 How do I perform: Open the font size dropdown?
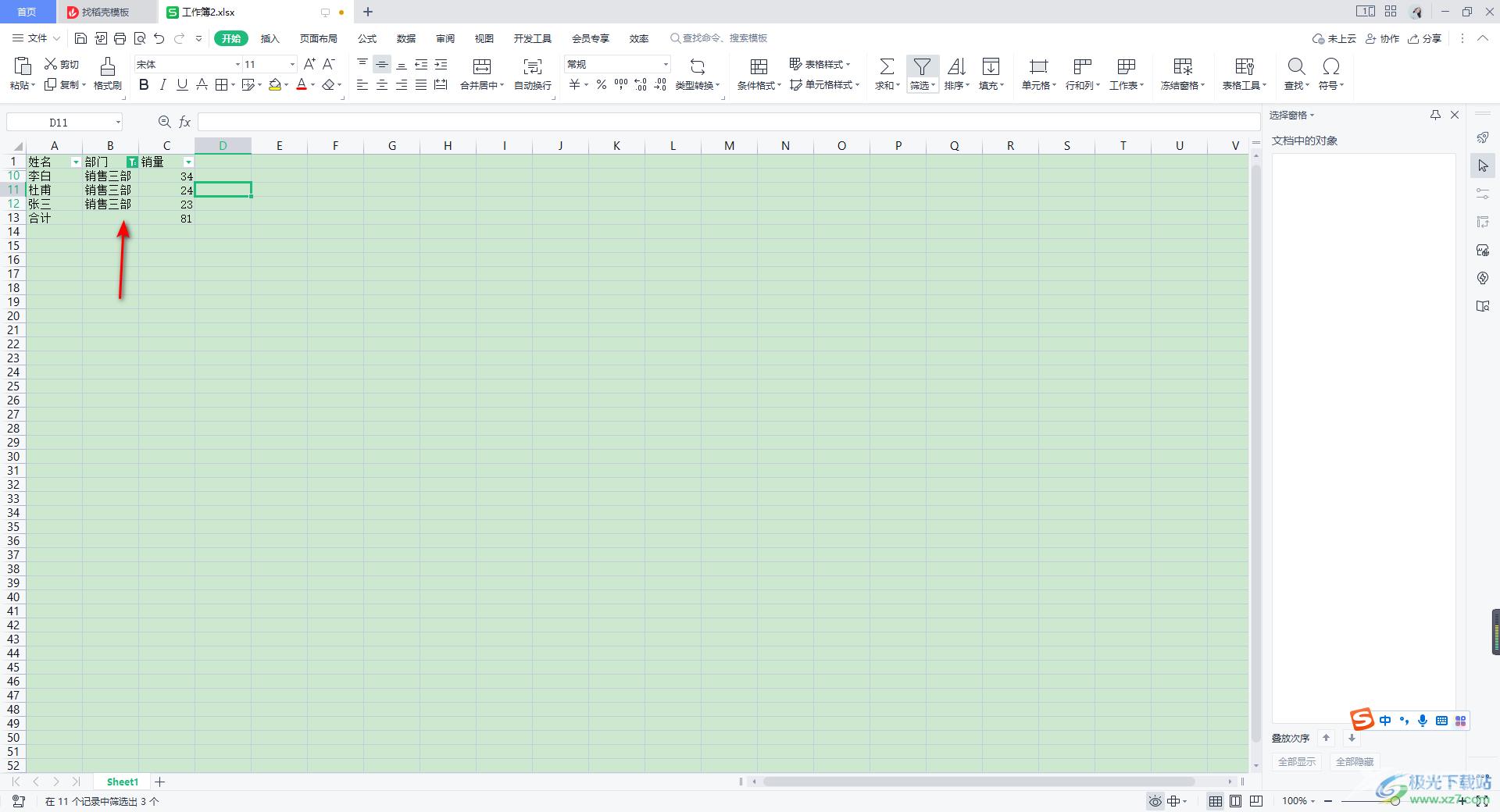tap(292, 64)
